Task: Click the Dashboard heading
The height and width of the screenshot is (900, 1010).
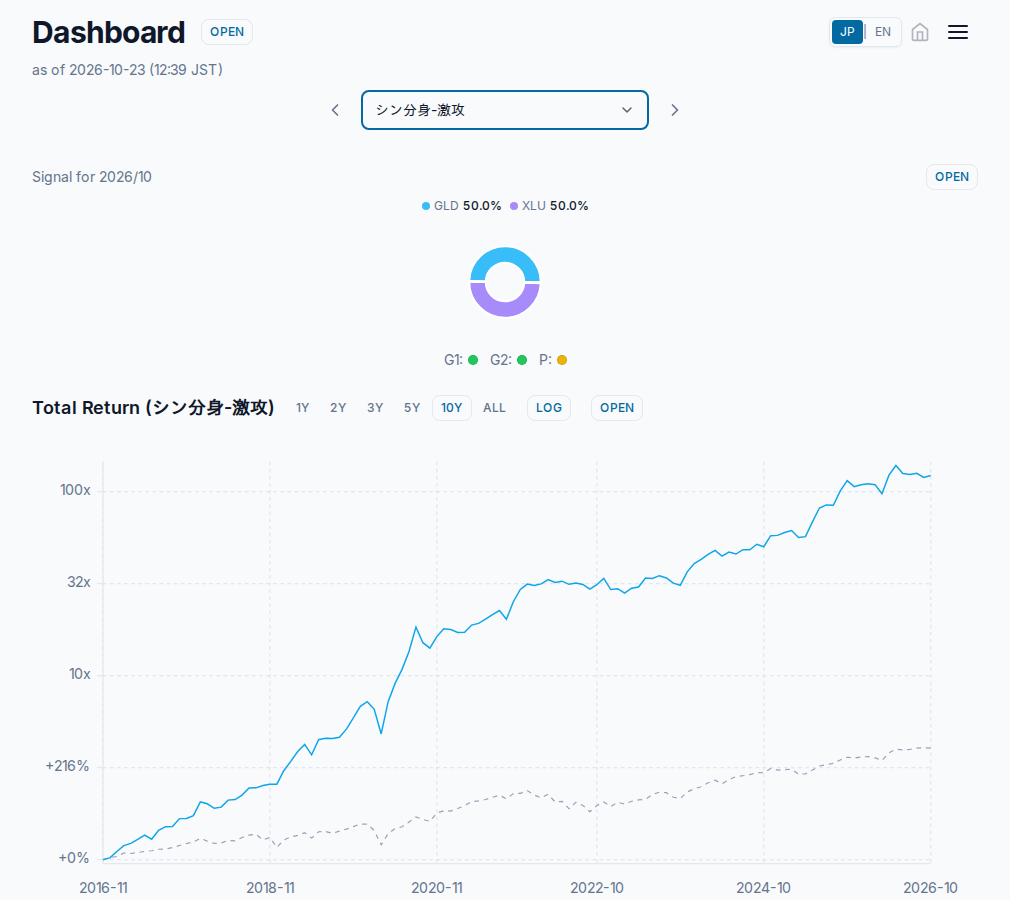Action: point(109,32)
